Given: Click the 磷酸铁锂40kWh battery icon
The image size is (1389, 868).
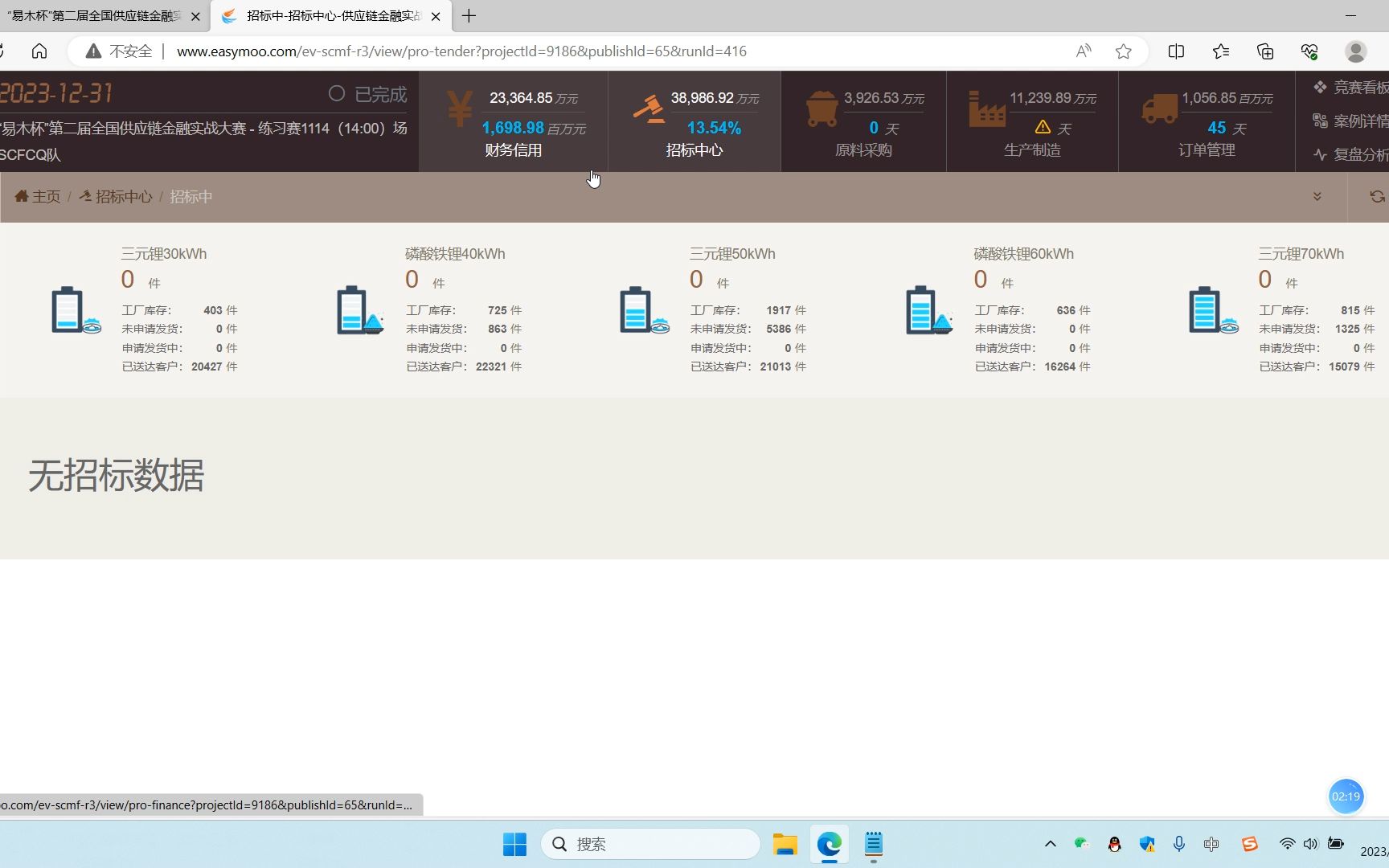Looking at the screenshot, I should tap(360, 310).
